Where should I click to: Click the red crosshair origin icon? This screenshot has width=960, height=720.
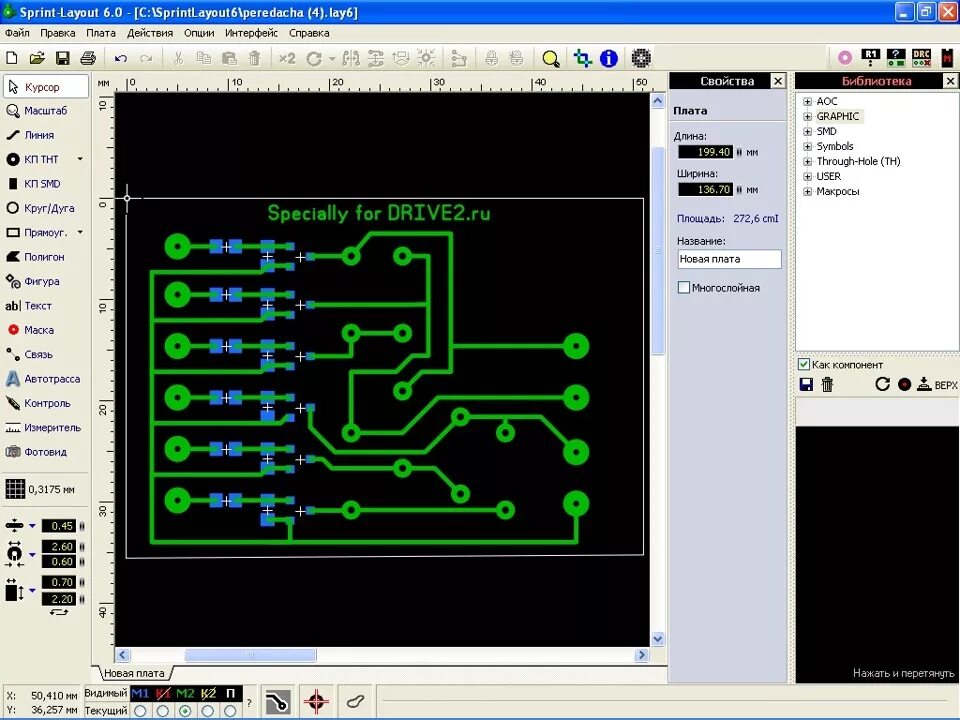(x=316, y=701)
